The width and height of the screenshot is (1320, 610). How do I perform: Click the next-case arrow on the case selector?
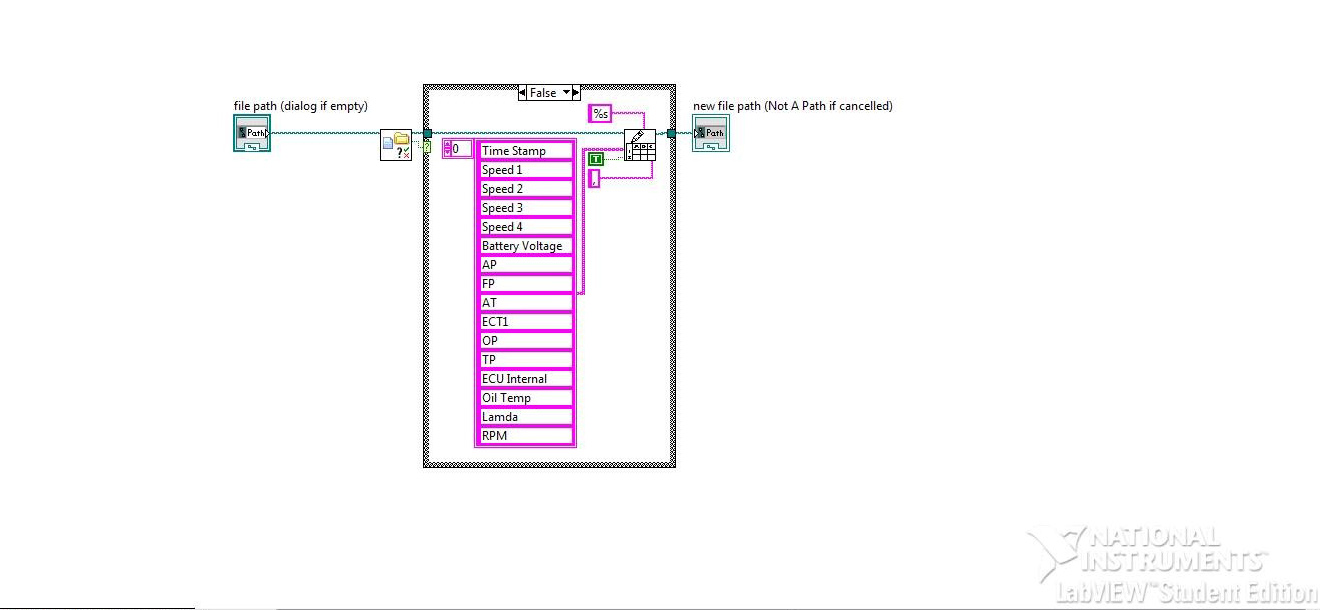click(x=577, y=92)
